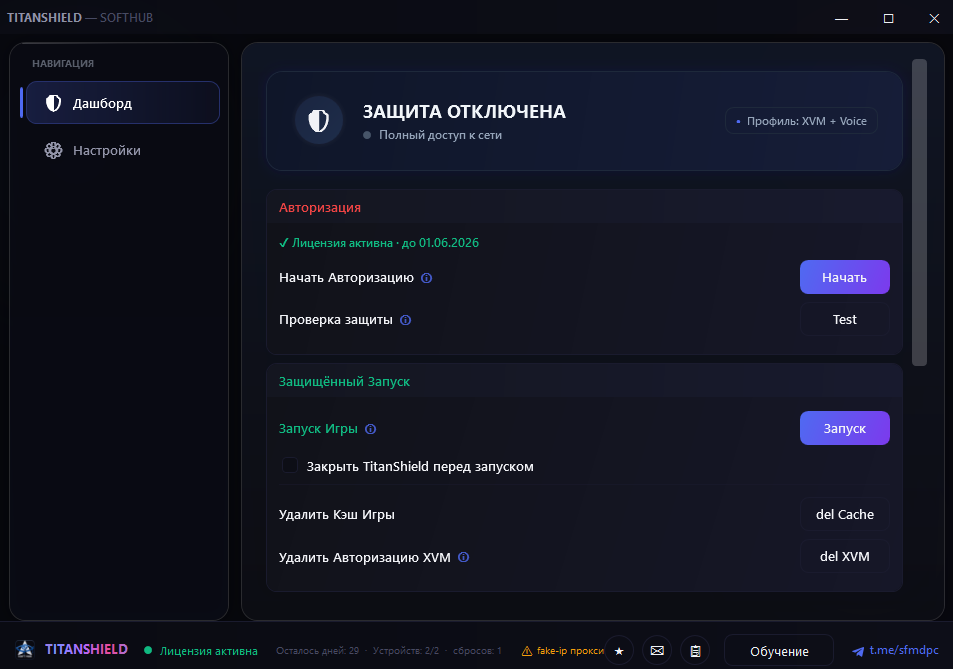Click the Удалить Кэш Игры label

tap(337, 514)
